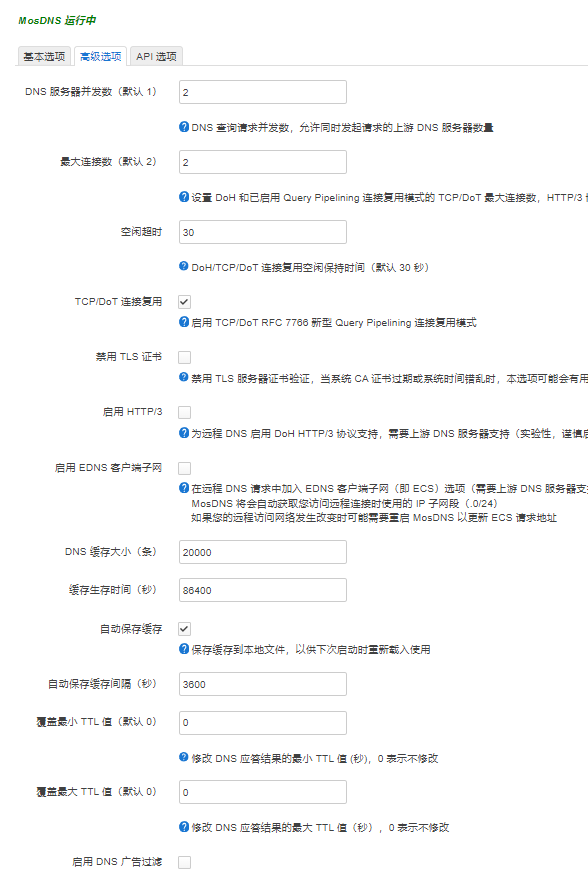Click the DNS 缓存大小 input field
This screenshot has width=588, height=884.
[263, 552]
